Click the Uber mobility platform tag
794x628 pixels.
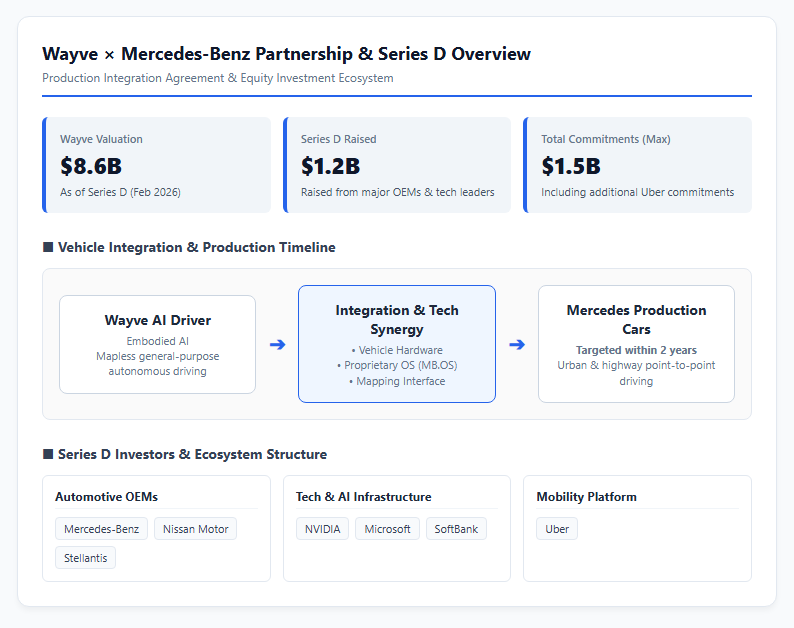(x=557, y=529)
